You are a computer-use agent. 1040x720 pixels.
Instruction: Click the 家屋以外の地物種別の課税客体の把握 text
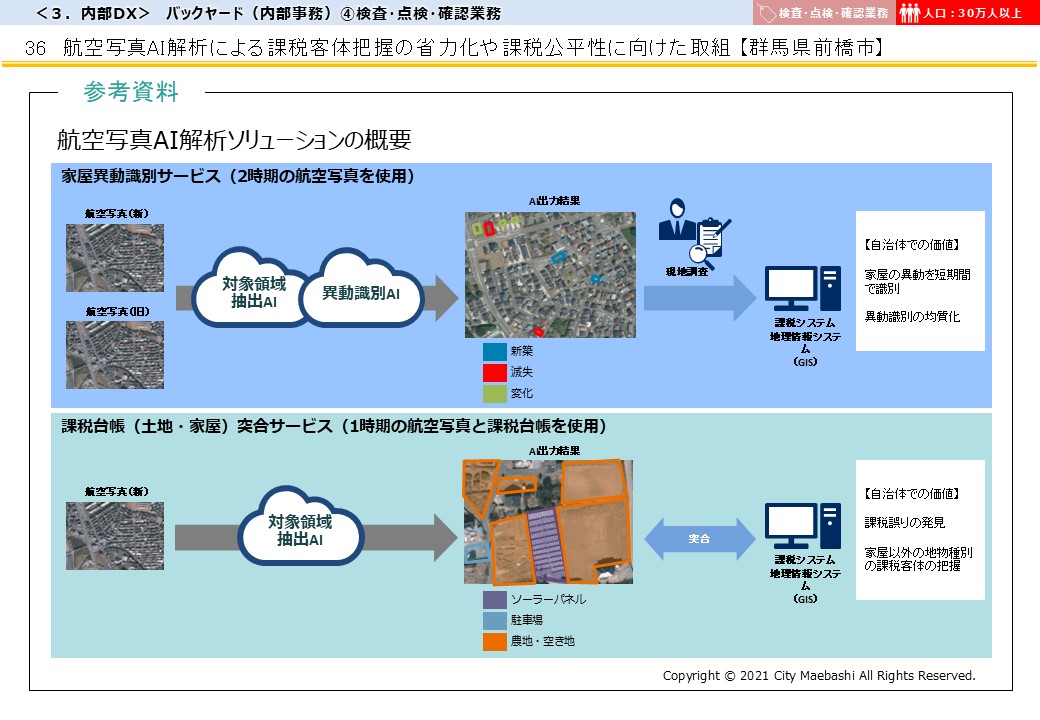click(919, 559)
